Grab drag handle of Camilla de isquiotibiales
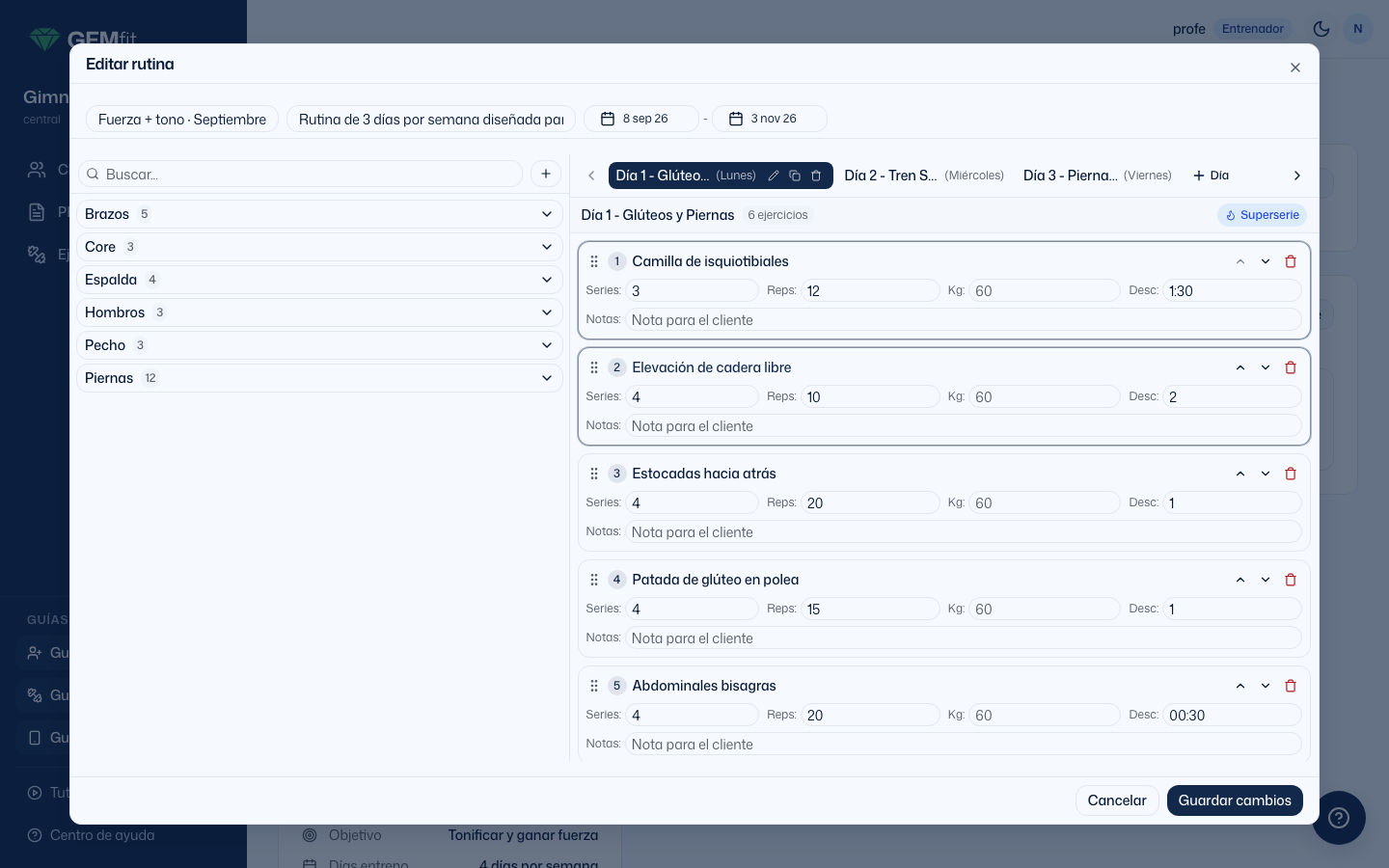Viewport: 1389px width, 868px height. pyautogui.click(x=594, y=261)
